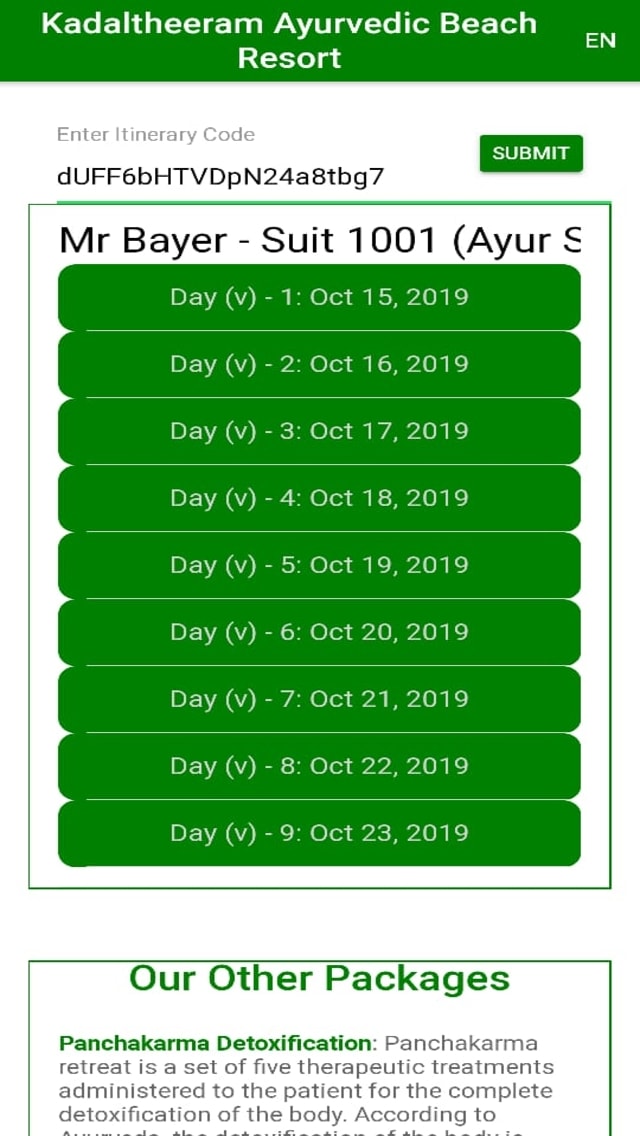
Task: Click the itinerary code input field
Action: (220, 177)
